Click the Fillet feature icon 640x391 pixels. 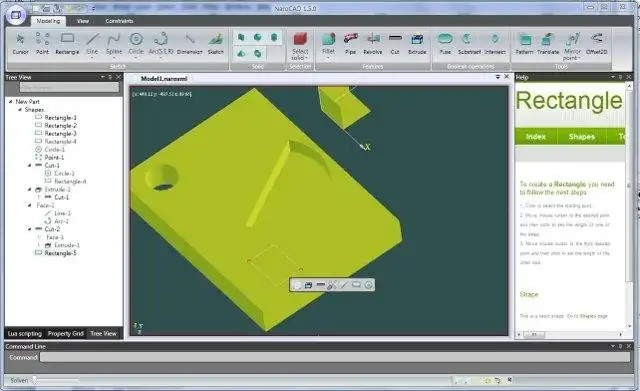329,40
